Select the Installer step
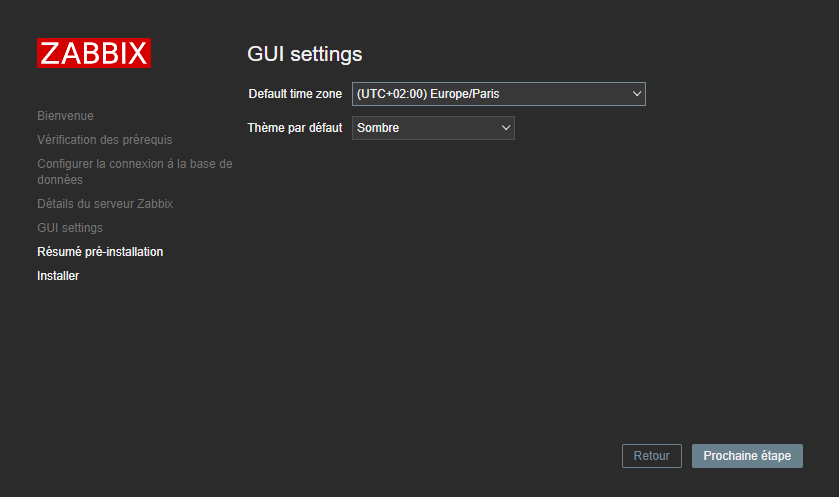 coord(58,276)
